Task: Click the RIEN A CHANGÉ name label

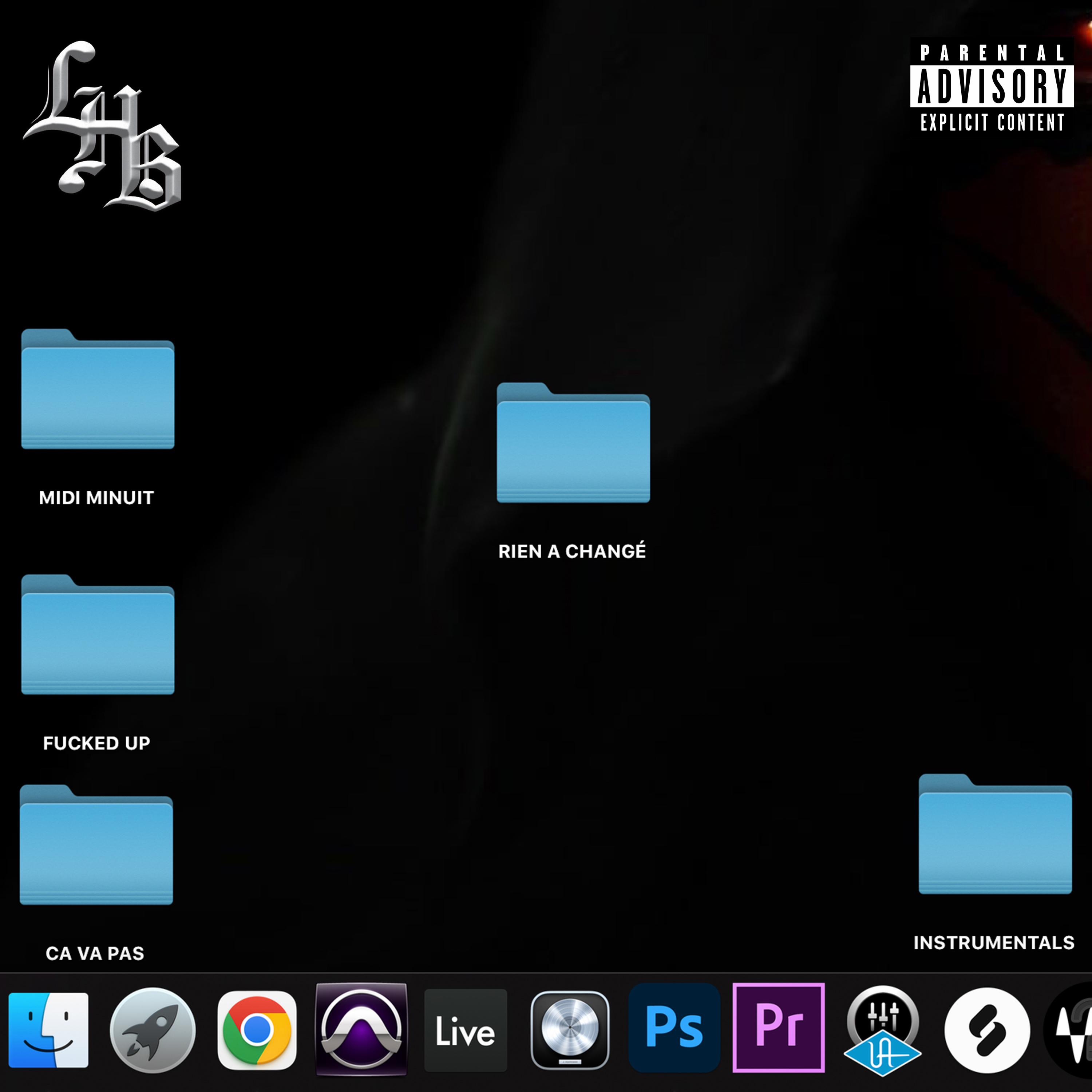Action: (x=572, y=551)
